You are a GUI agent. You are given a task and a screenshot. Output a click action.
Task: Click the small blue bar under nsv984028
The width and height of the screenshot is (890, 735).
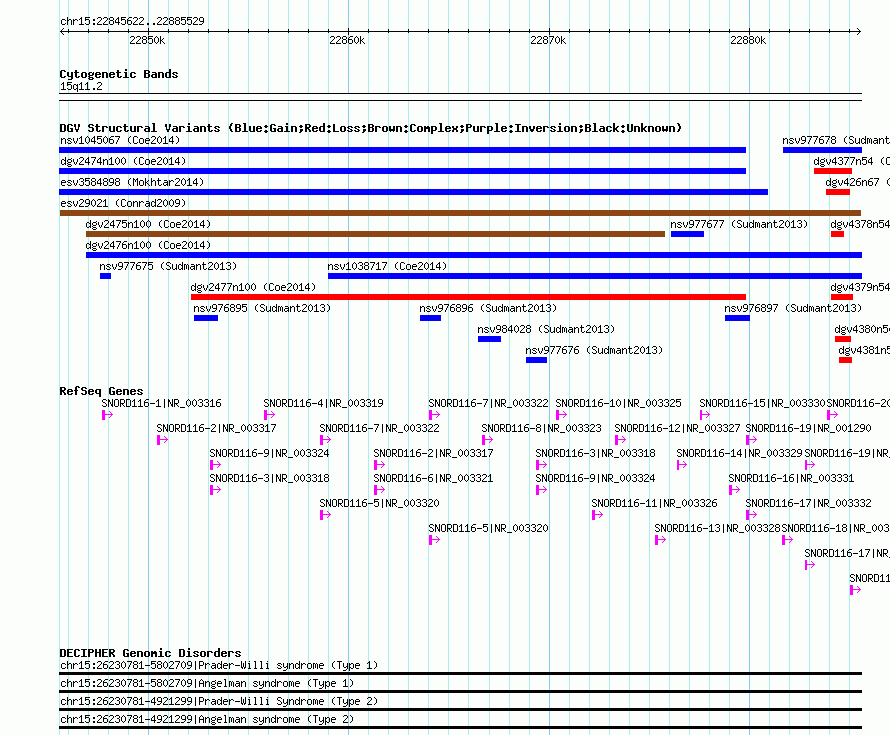(x=489, y=339)
